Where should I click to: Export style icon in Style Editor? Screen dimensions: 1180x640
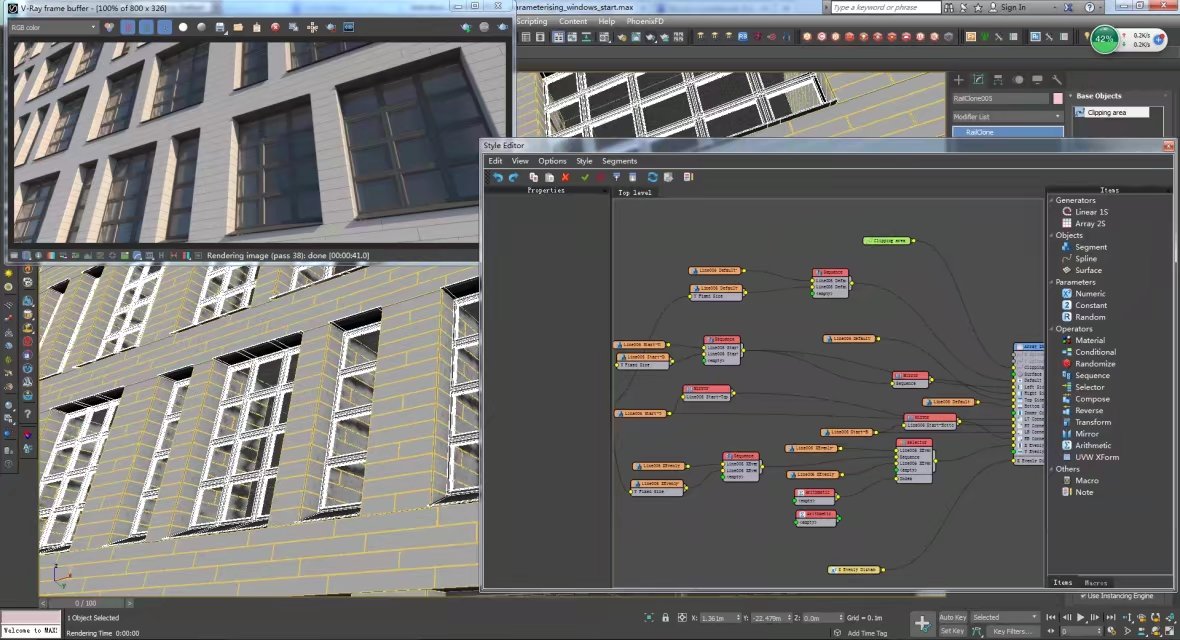pos(668,177)
